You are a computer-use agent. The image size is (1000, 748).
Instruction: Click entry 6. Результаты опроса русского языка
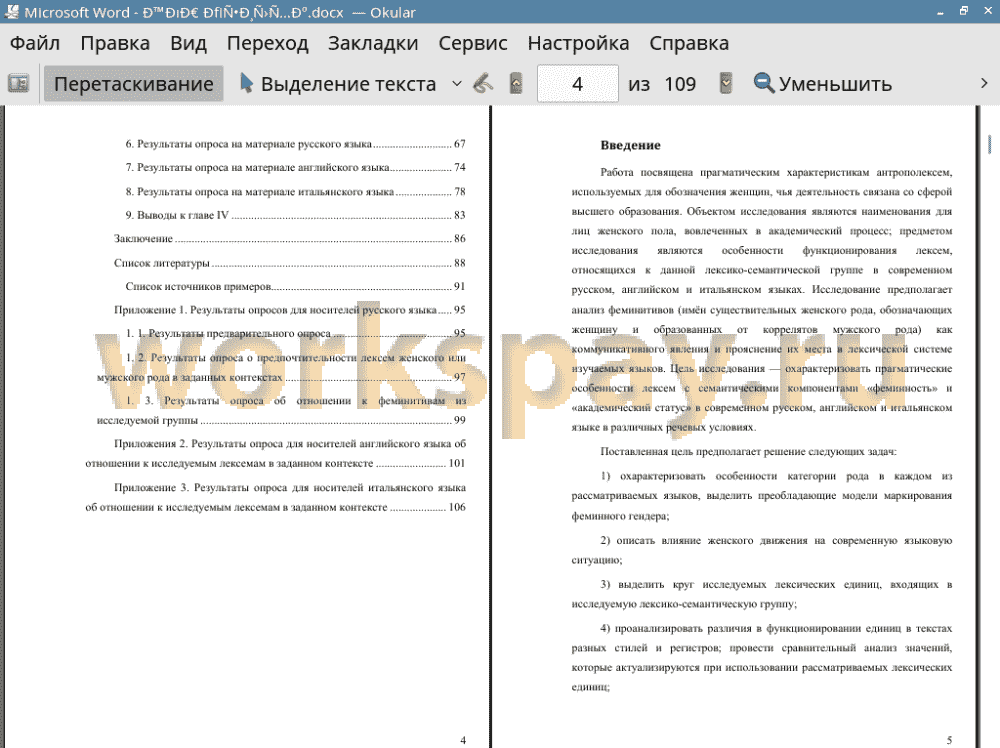295,144
